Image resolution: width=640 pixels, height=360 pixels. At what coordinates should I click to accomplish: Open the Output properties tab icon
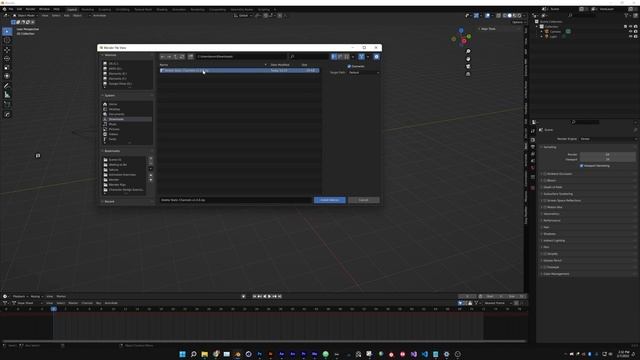pos(533,147)
